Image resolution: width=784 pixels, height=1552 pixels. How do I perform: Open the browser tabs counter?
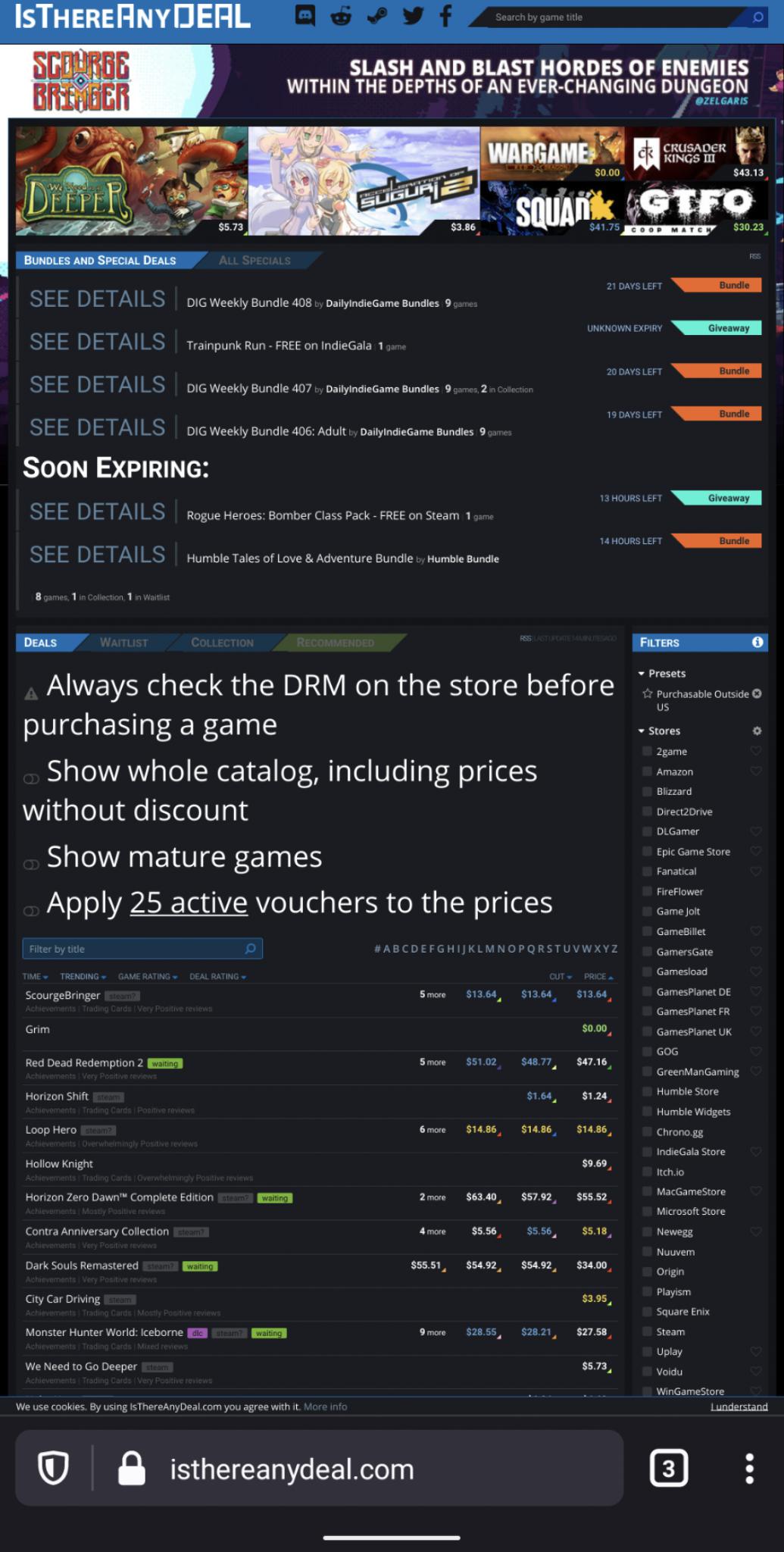coord(669,1469)
